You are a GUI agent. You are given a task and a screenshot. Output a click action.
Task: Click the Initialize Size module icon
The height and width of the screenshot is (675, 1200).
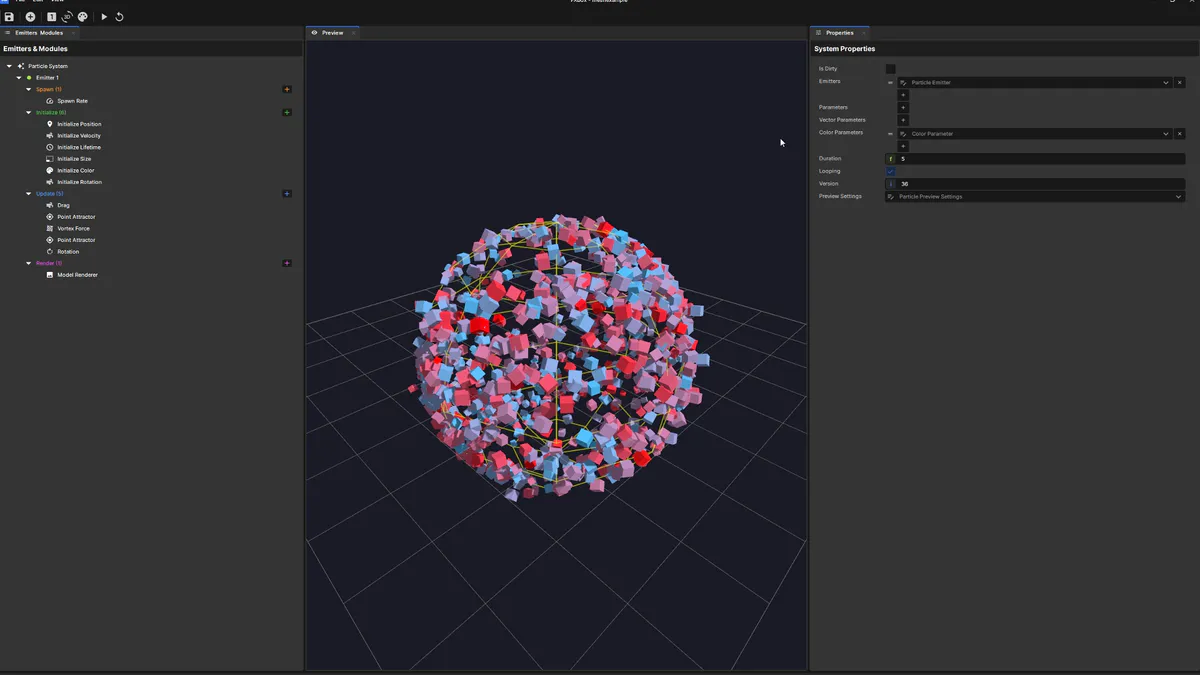coord(50,159)
